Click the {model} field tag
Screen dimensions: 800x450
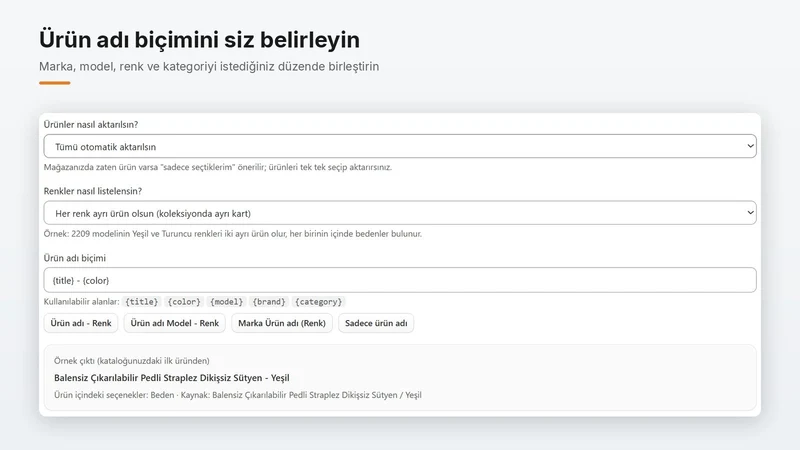[x=227, y=302]
